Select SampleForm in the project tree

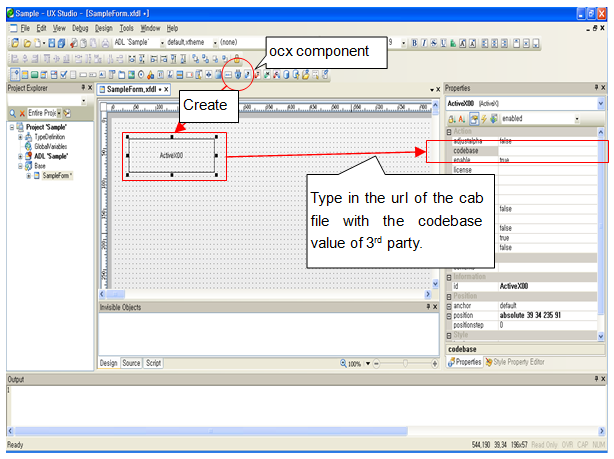point(57,175)
